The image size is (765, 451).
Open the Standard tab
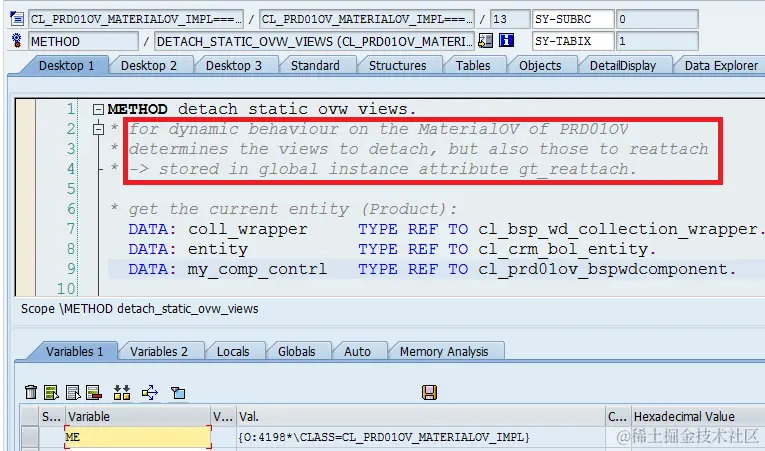pos(315,65)
